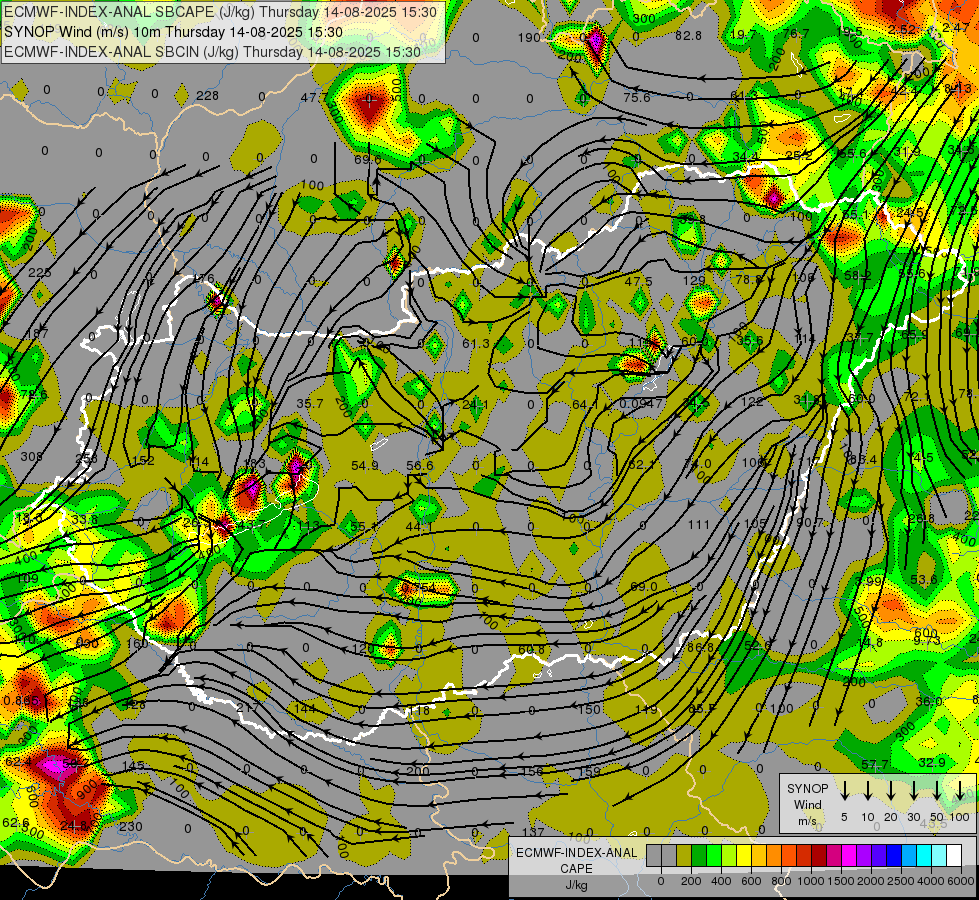Select the bright magenta swatch in CAPE legend

tap(849, 855)
